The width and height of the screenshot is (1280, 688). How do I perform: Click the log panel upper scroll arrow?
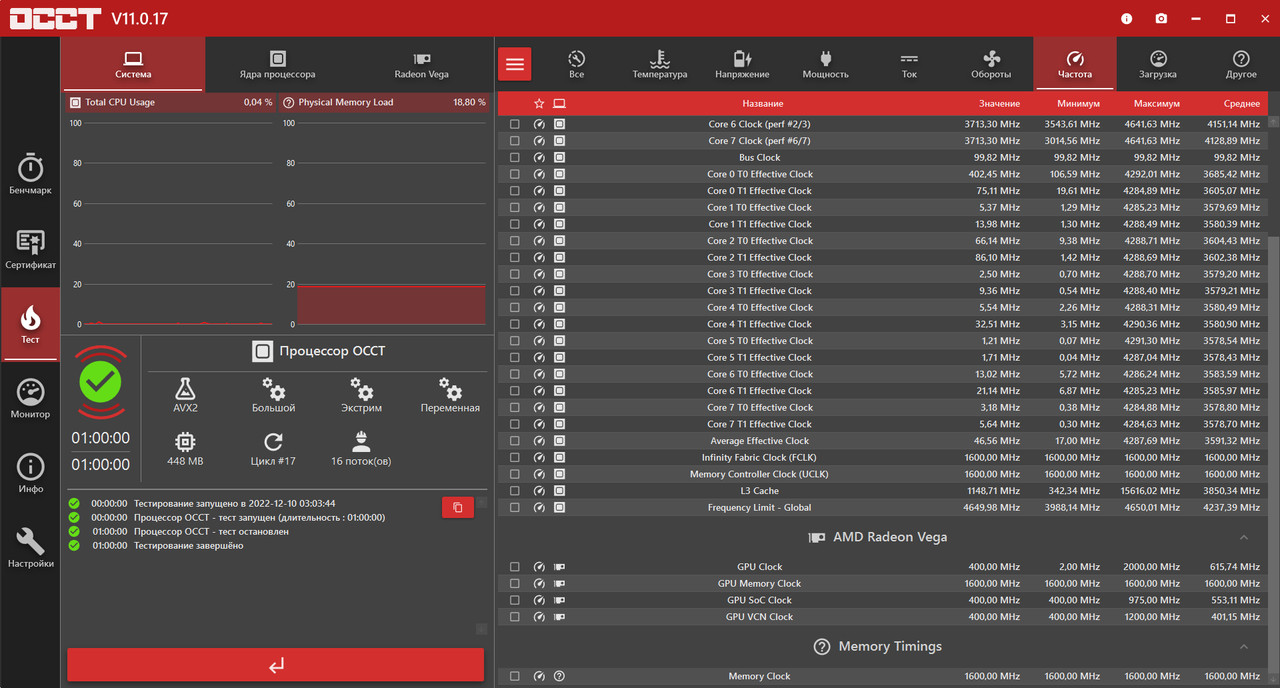481,502
